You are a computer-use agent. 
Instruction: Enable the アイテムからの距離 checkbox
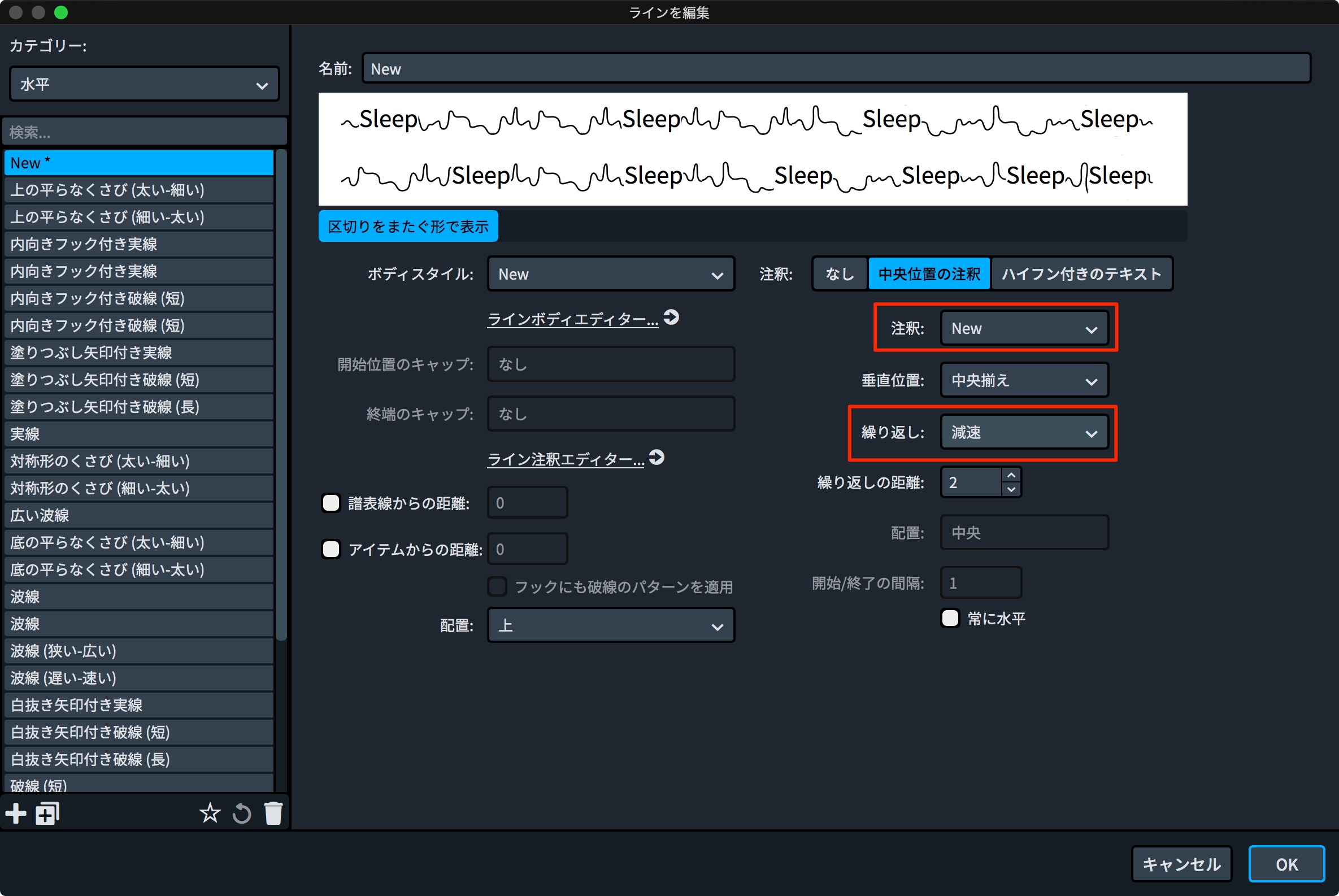tap(331, 549)
